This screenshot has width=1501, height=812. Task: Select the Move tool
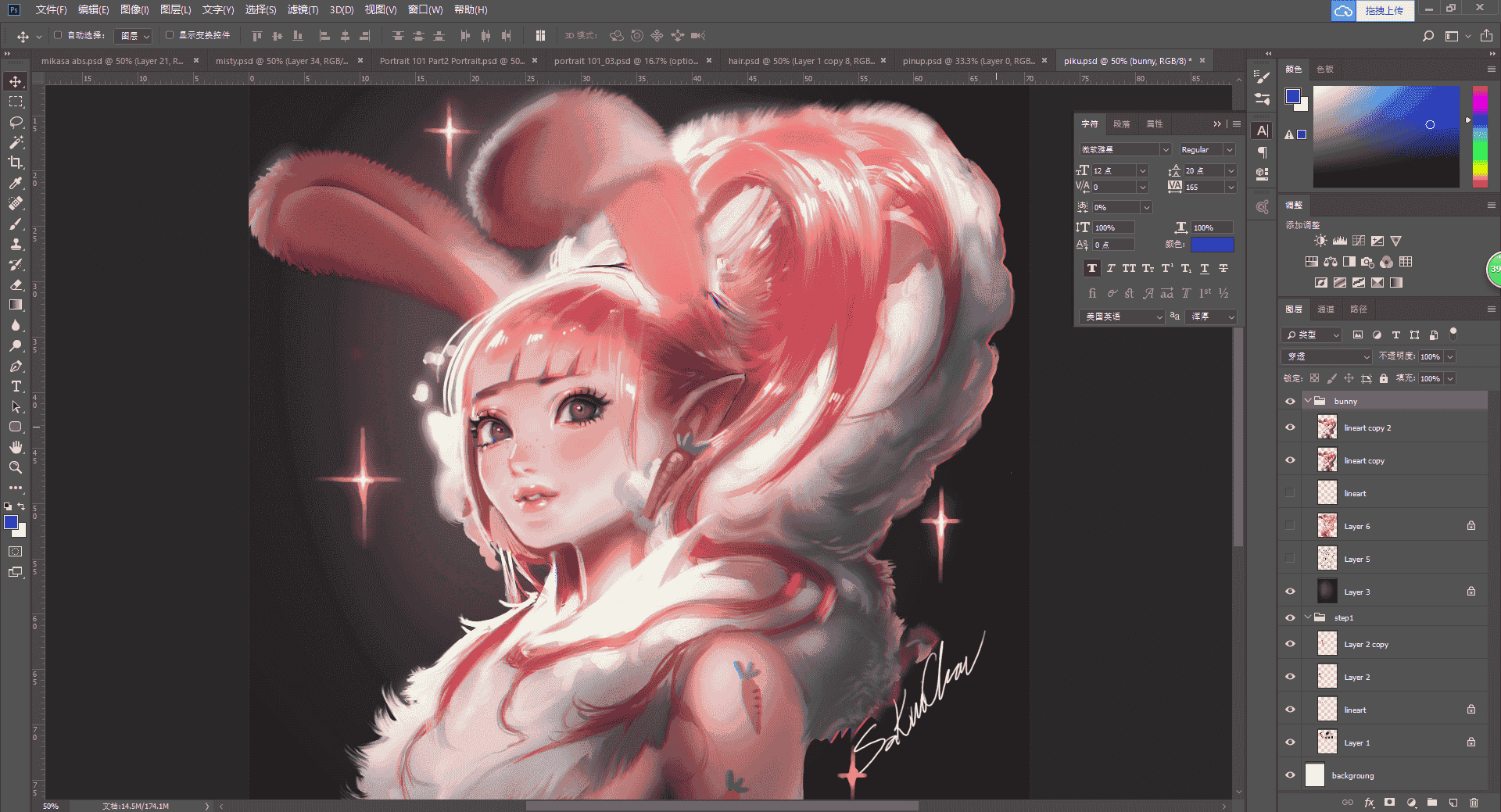16,81
